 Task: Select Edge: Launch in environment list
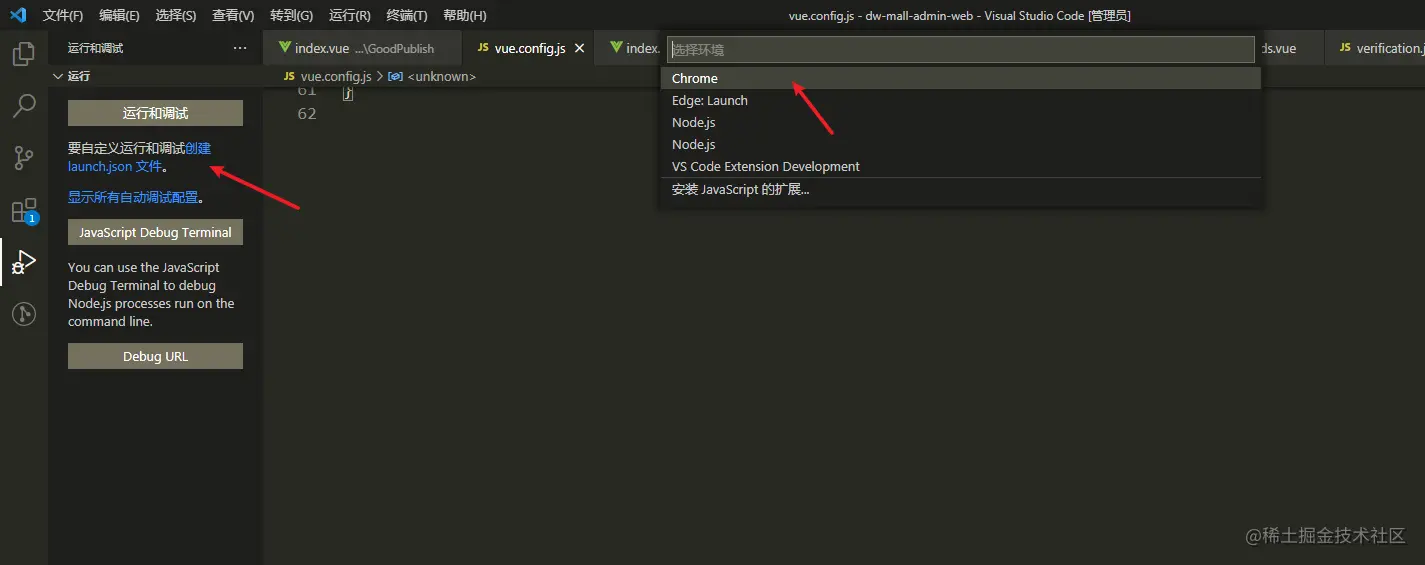960,100
